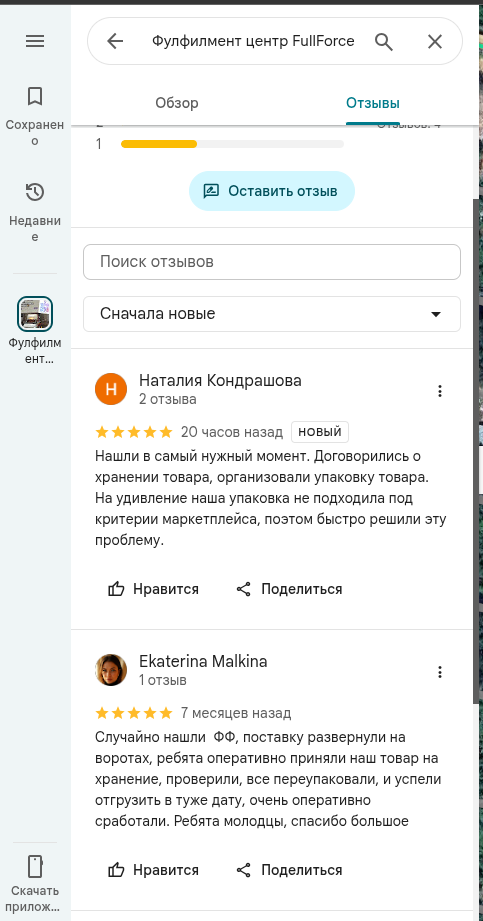483x921 pixels.
Task: Click the 1 отзыв text under Ekaterina
Action: (163, 680)
